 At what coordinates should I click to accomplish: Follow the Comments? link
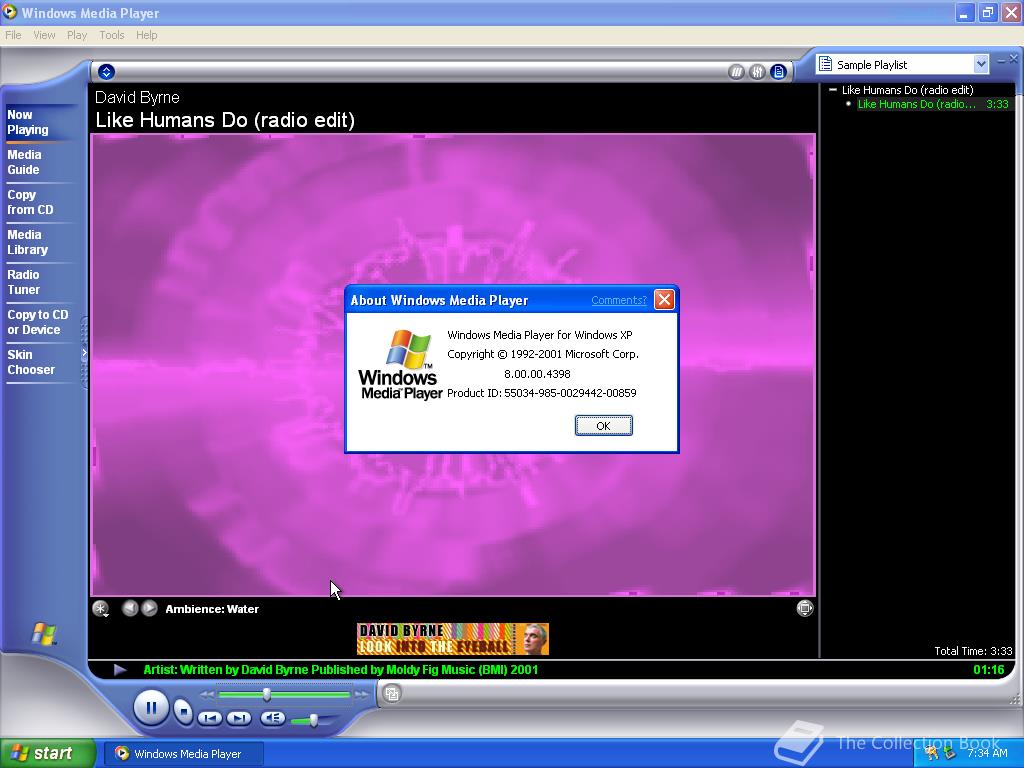(618, 300)
